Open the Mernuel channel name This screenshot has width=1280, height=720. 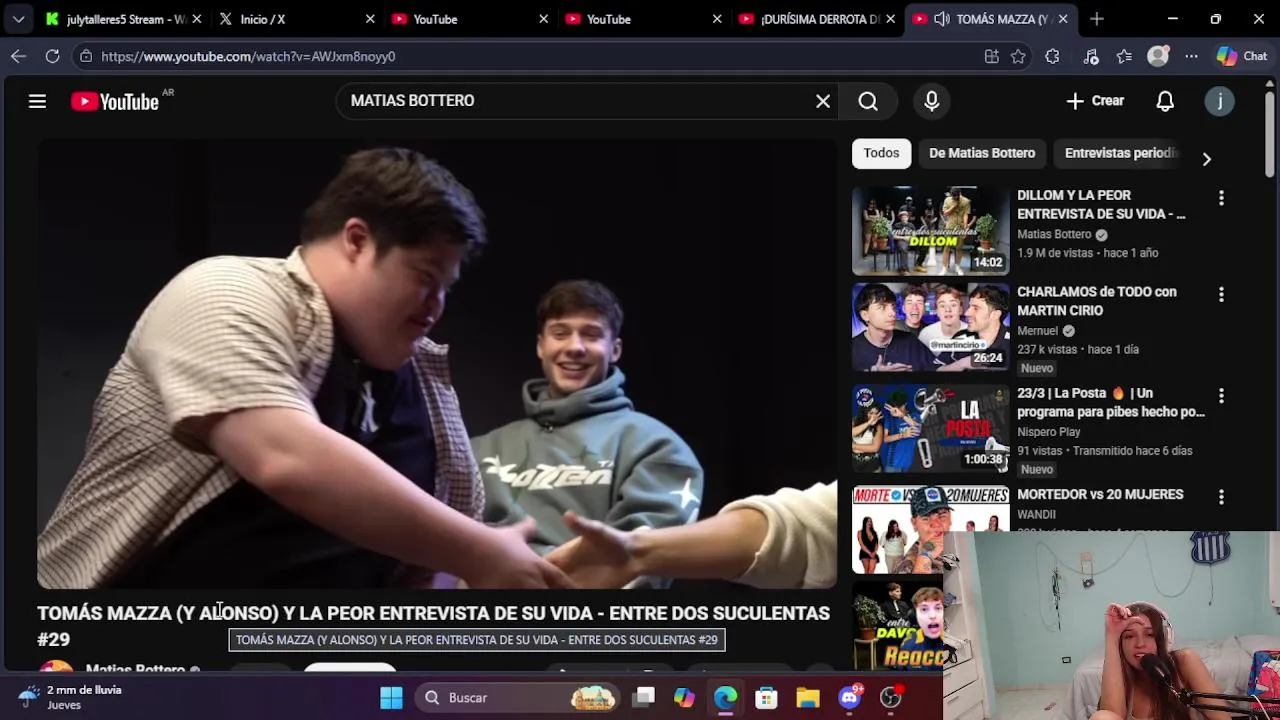click(x=1037, y=331)
